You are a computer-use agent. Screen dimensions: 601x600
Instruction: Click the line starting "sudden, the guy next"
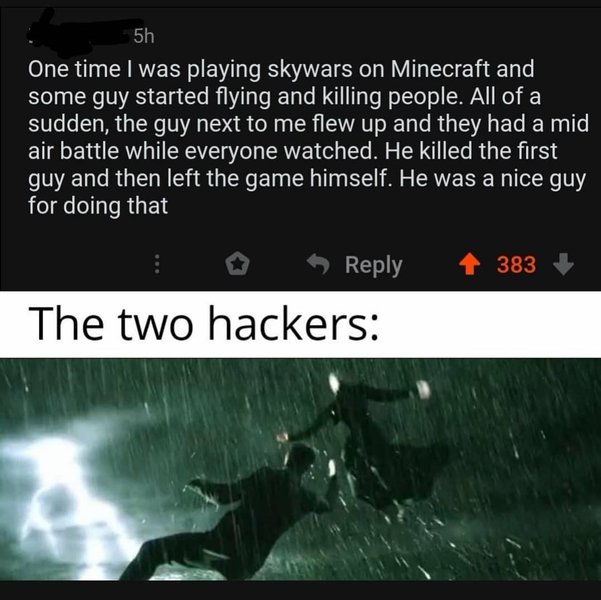coord(308,125)
